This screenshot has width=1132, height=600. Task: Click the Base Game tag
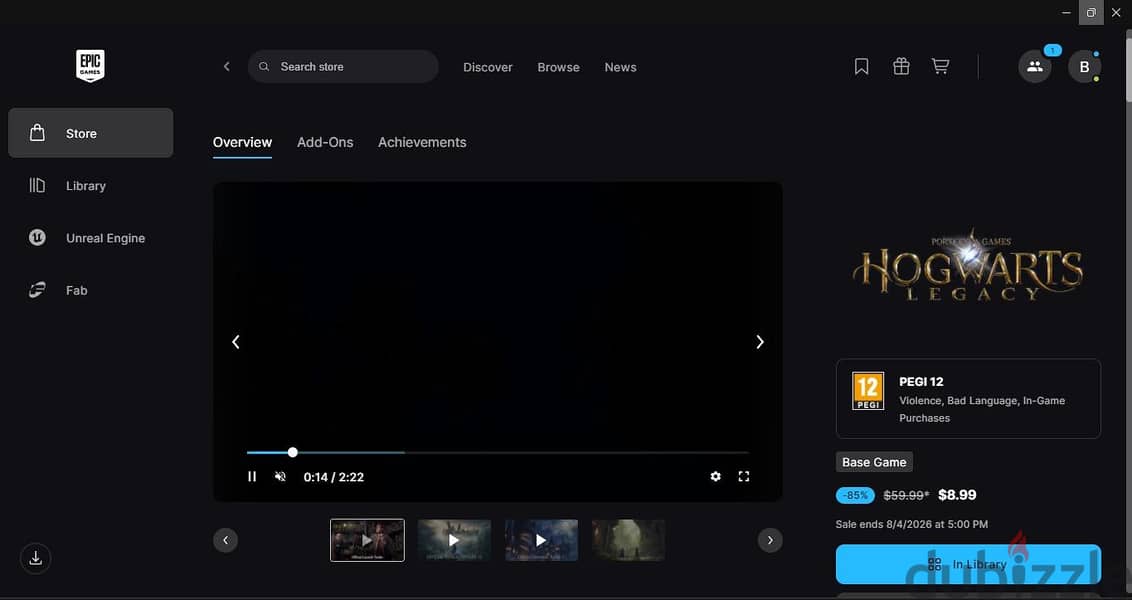874,462
